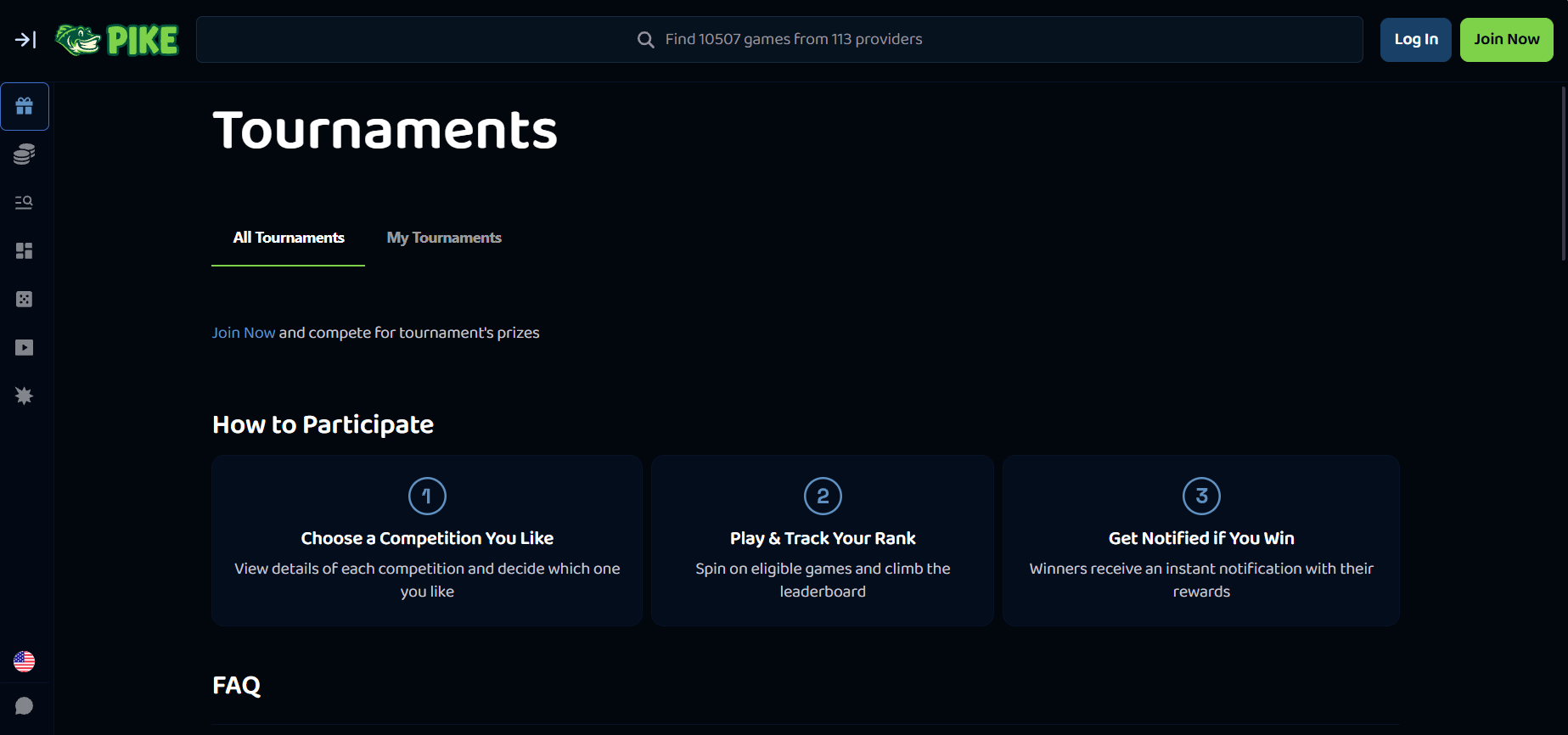1568x735 pixels.
Task: Open the search list sidebar icon
Action: click(x=25, y=202)
